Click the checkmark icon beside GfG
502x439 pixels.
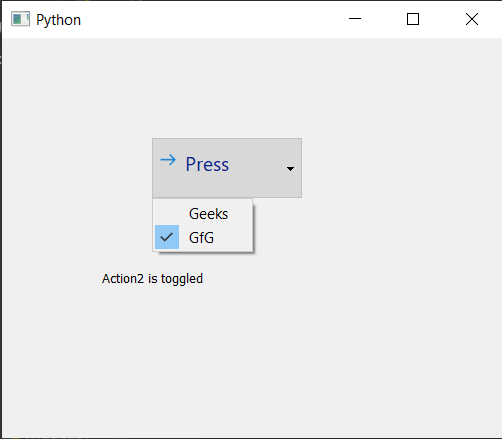pos(167,237)
